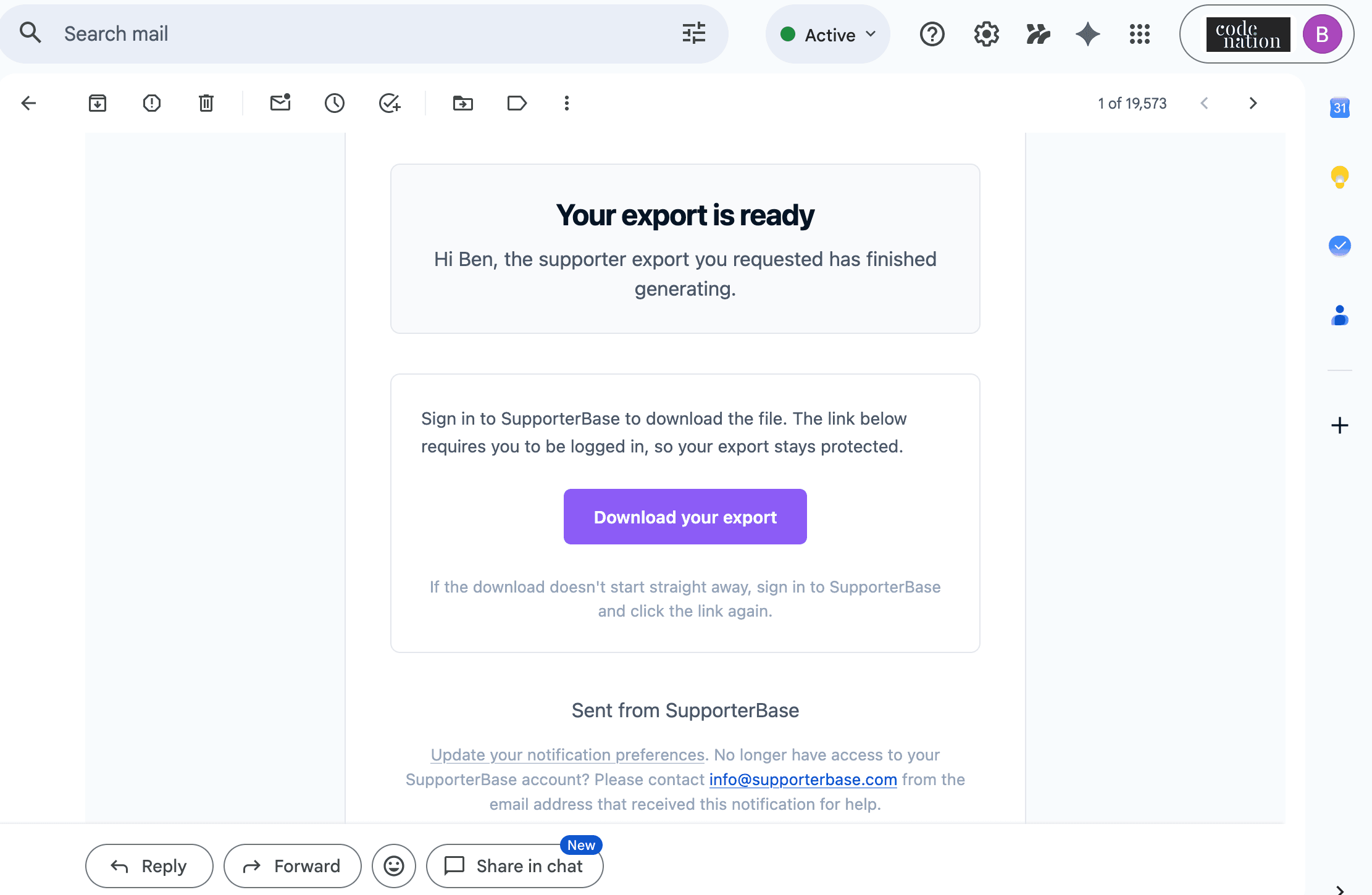Click Share in chat button
Screen dimensions: 1372x895
point(515,866)
